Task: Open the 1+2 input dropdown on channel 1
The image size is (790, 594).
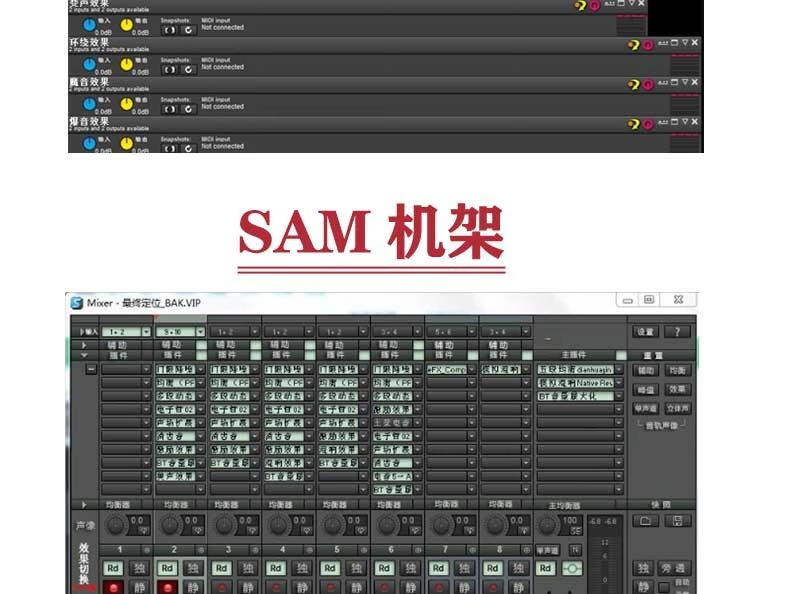Action: coord(145,331)
